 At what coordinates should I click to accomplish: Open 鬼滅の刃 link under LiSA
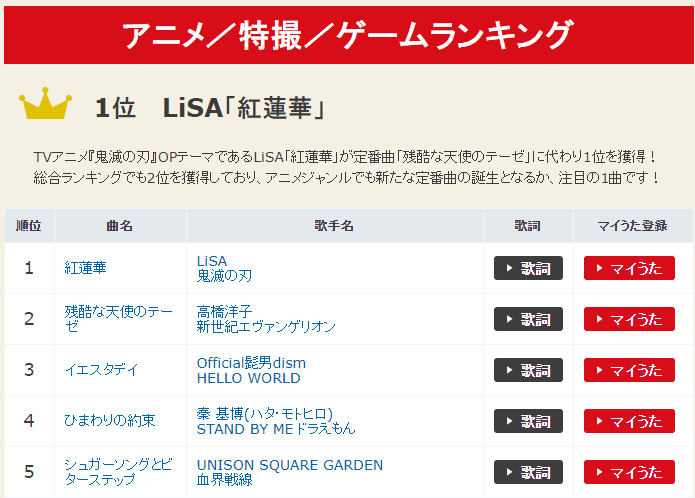click(224, 276)
